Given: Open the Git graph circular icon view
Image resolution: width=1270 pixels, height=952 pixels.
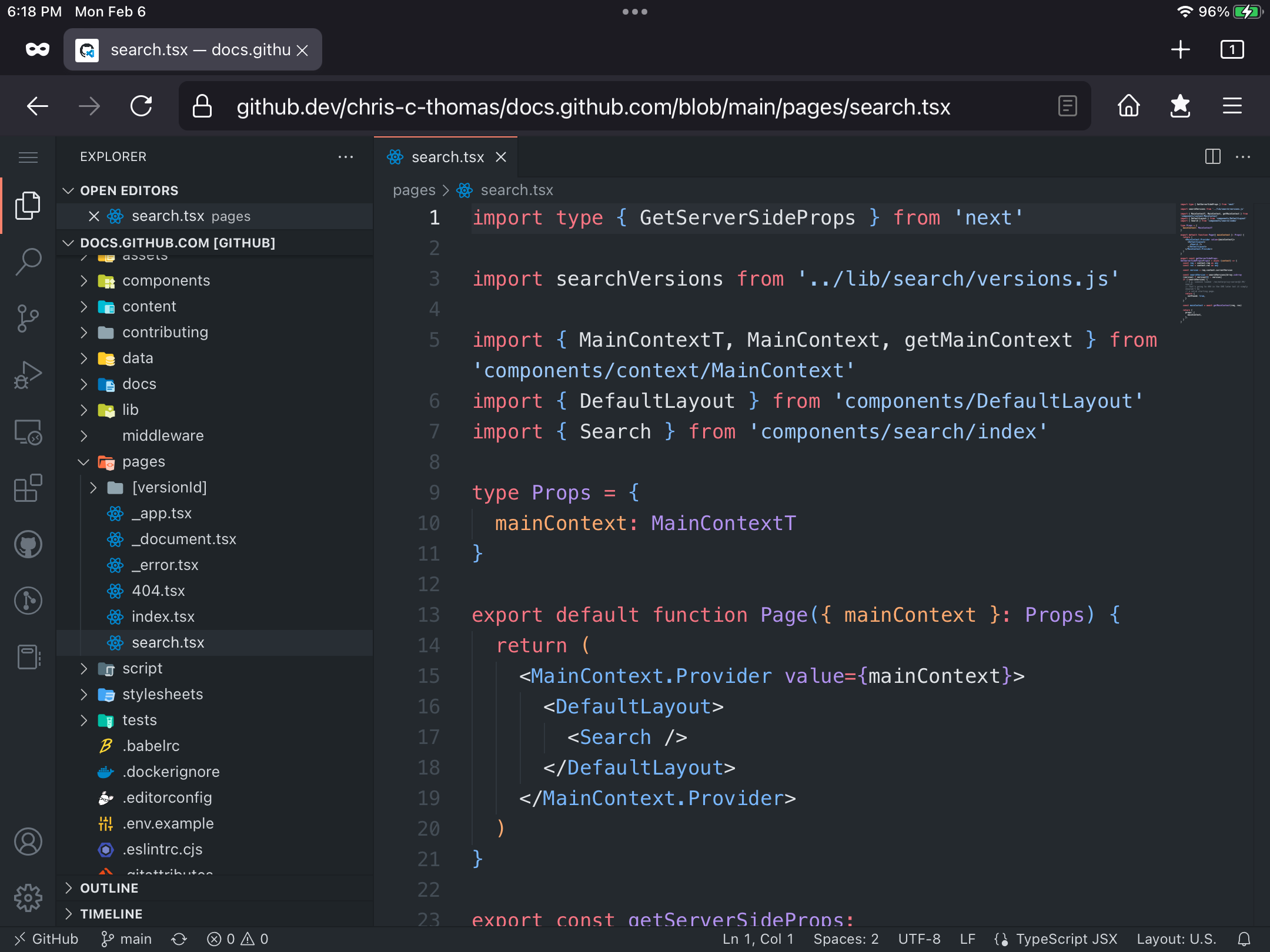Looking at the screenshot, I should pyautogui.click(x=28, y=601).
